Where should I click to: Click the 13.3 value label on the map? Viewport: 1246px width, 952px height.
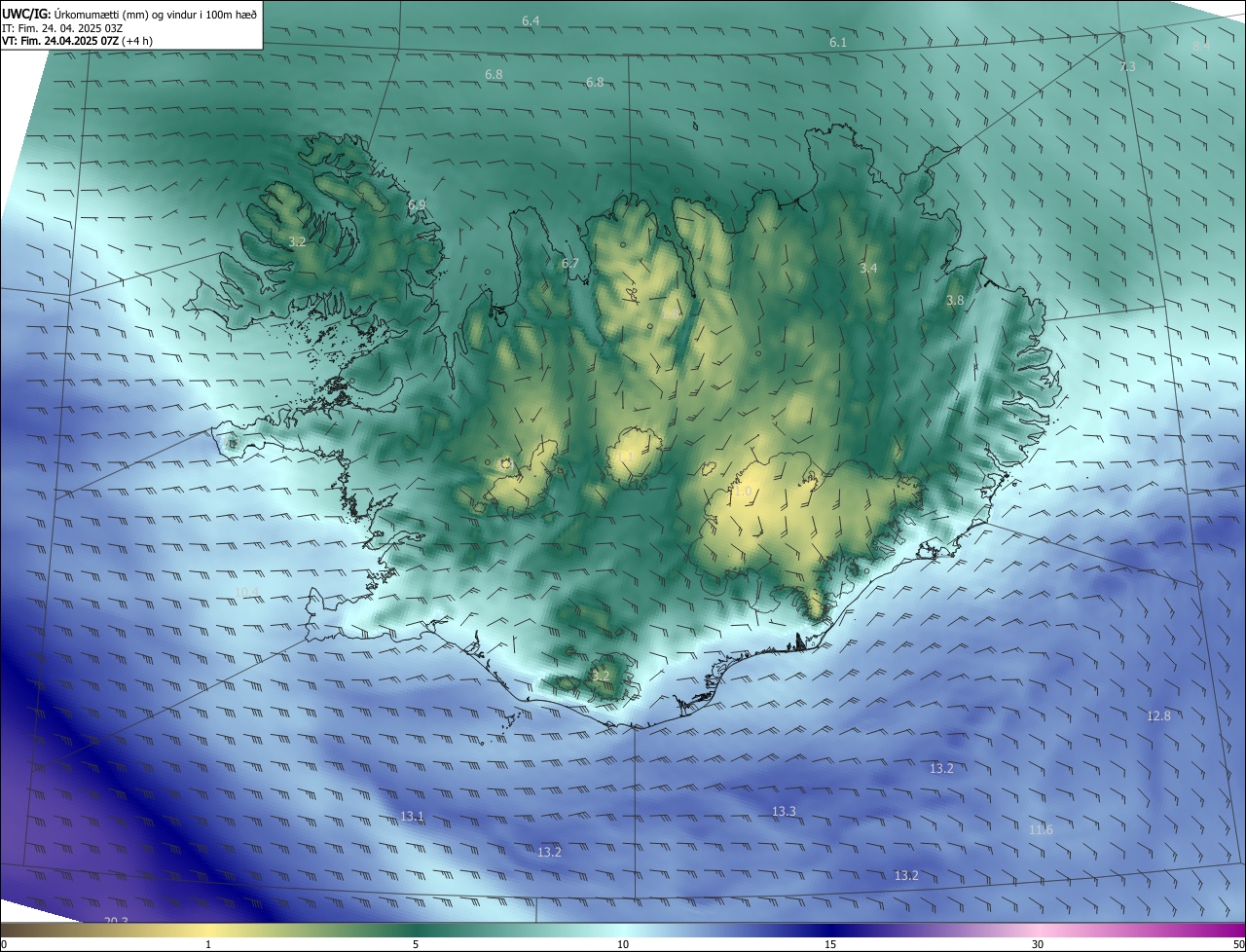pyautogui.click(x=784, y=811)
